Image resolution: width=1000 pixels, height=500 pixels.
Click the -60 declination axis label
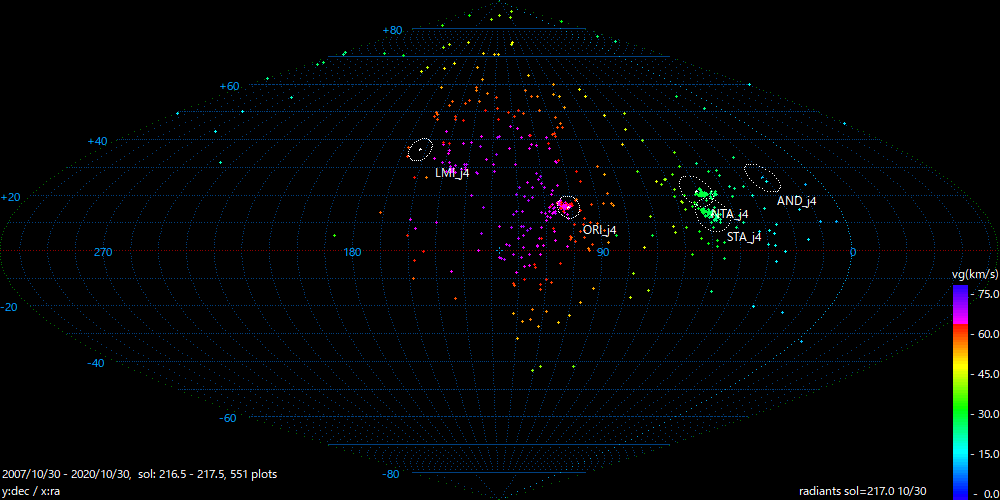(228, 418)
